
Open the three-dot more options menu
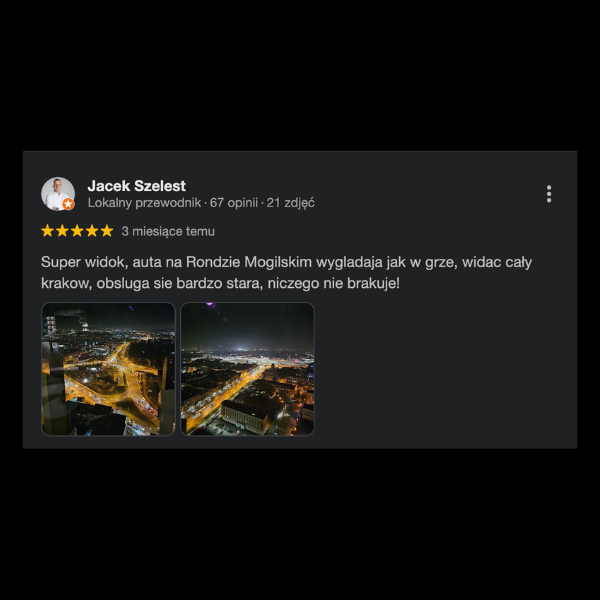coord(549,194)
